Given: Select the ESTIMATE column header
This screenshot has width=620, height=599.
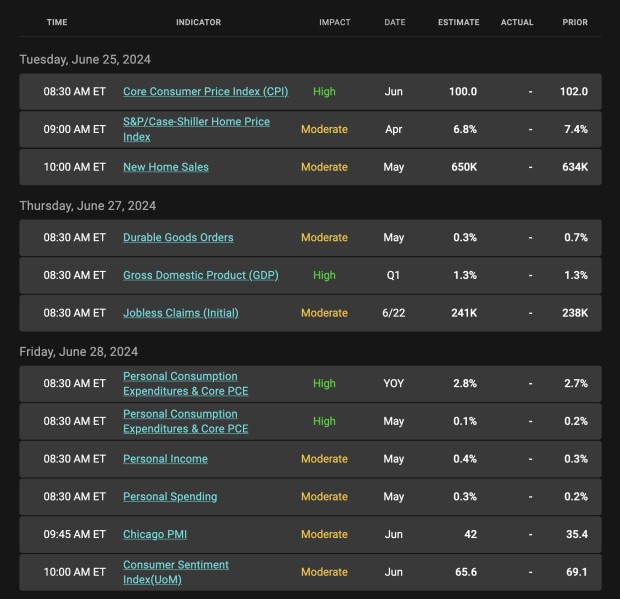Looking at the screenshot, I should click(458, 22).
